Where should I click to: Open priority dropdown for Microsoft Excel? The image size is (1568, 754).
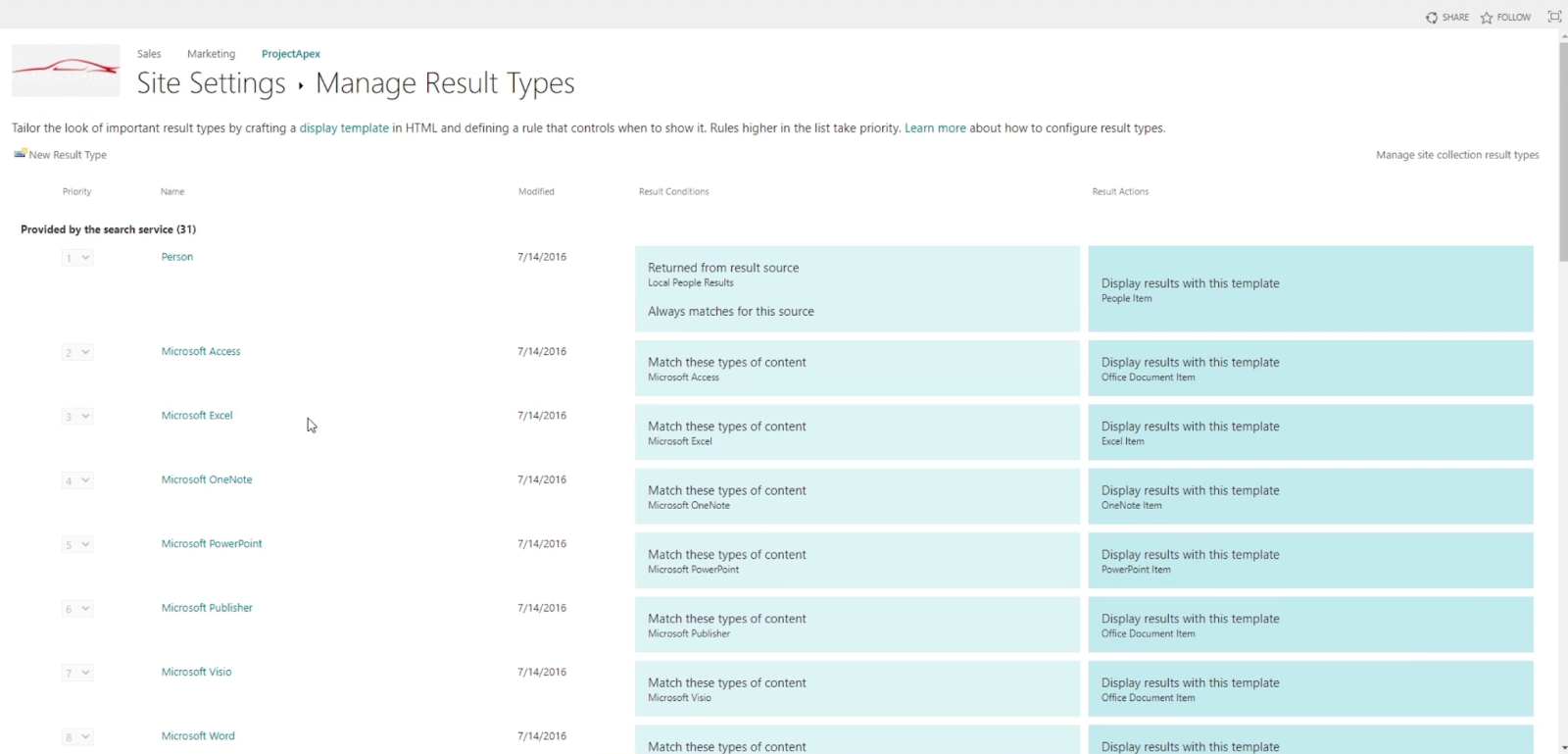point(77,417)
